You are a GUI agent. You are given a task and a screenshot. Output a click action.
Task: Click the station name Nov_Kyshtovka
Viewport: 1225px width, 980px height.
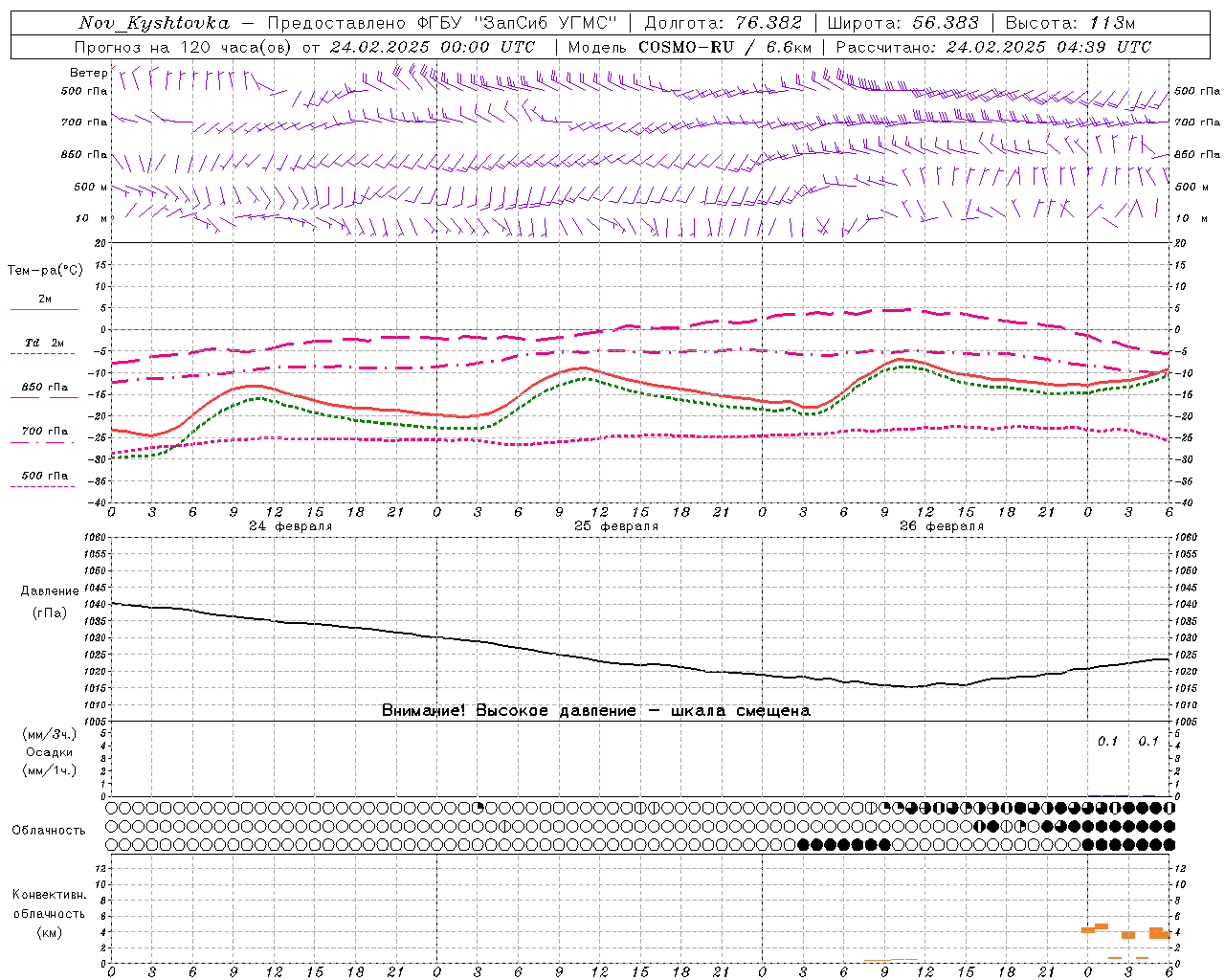pyautogui.click(x=154, y=23)
